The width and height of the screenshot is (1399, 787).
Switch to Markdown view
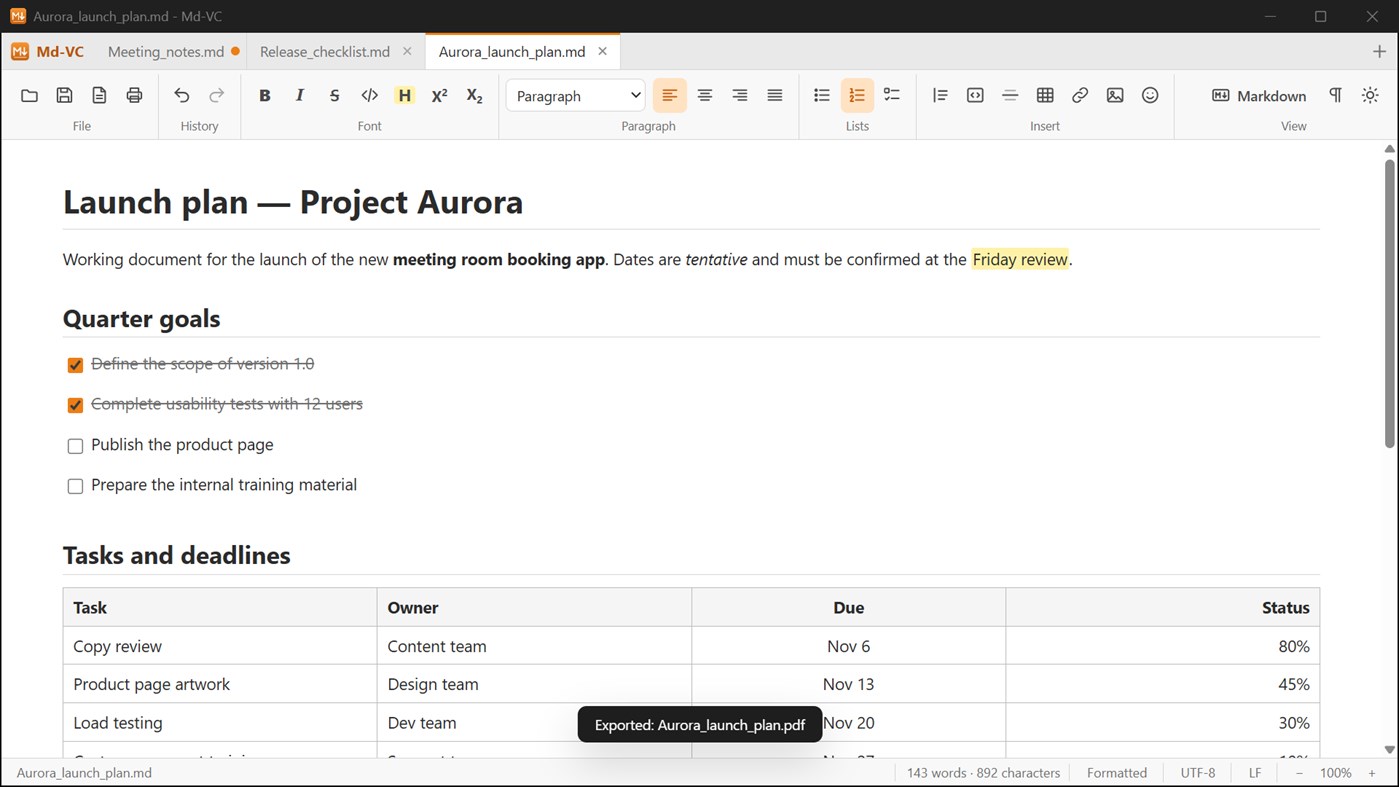pos(1259,95)
